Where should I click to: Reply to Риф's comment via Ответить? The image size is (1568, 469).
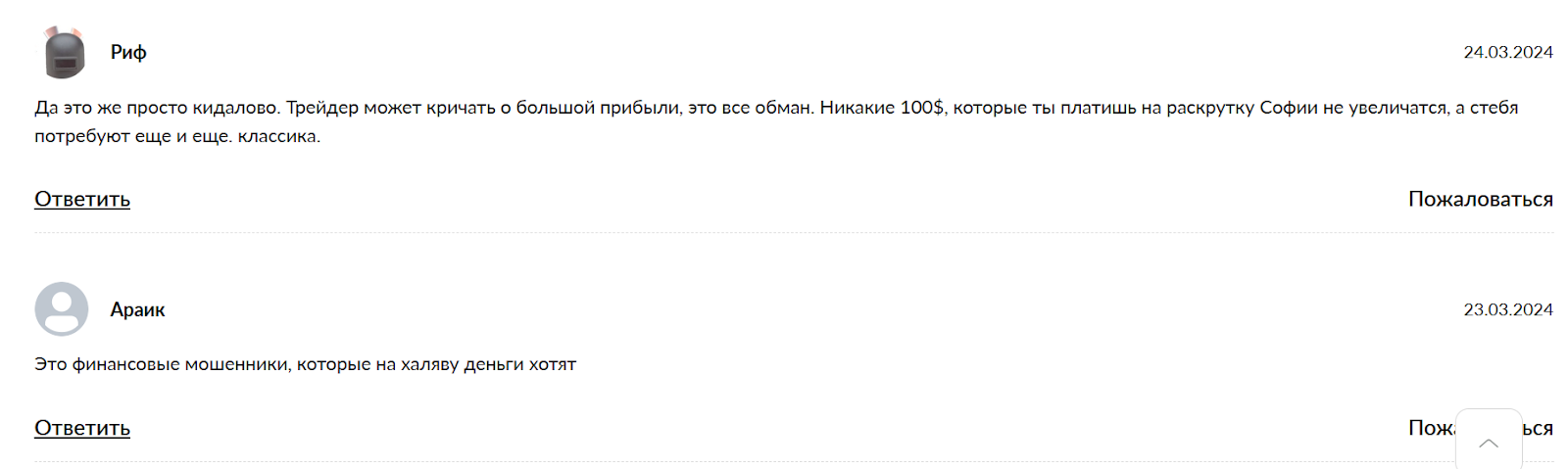point(82,199)
